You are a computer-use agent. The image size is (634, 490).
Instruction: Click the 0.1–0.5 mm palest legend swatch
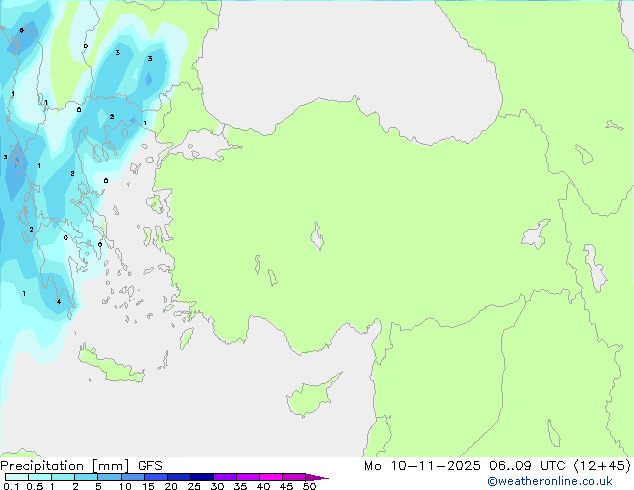tap(17, 477)
